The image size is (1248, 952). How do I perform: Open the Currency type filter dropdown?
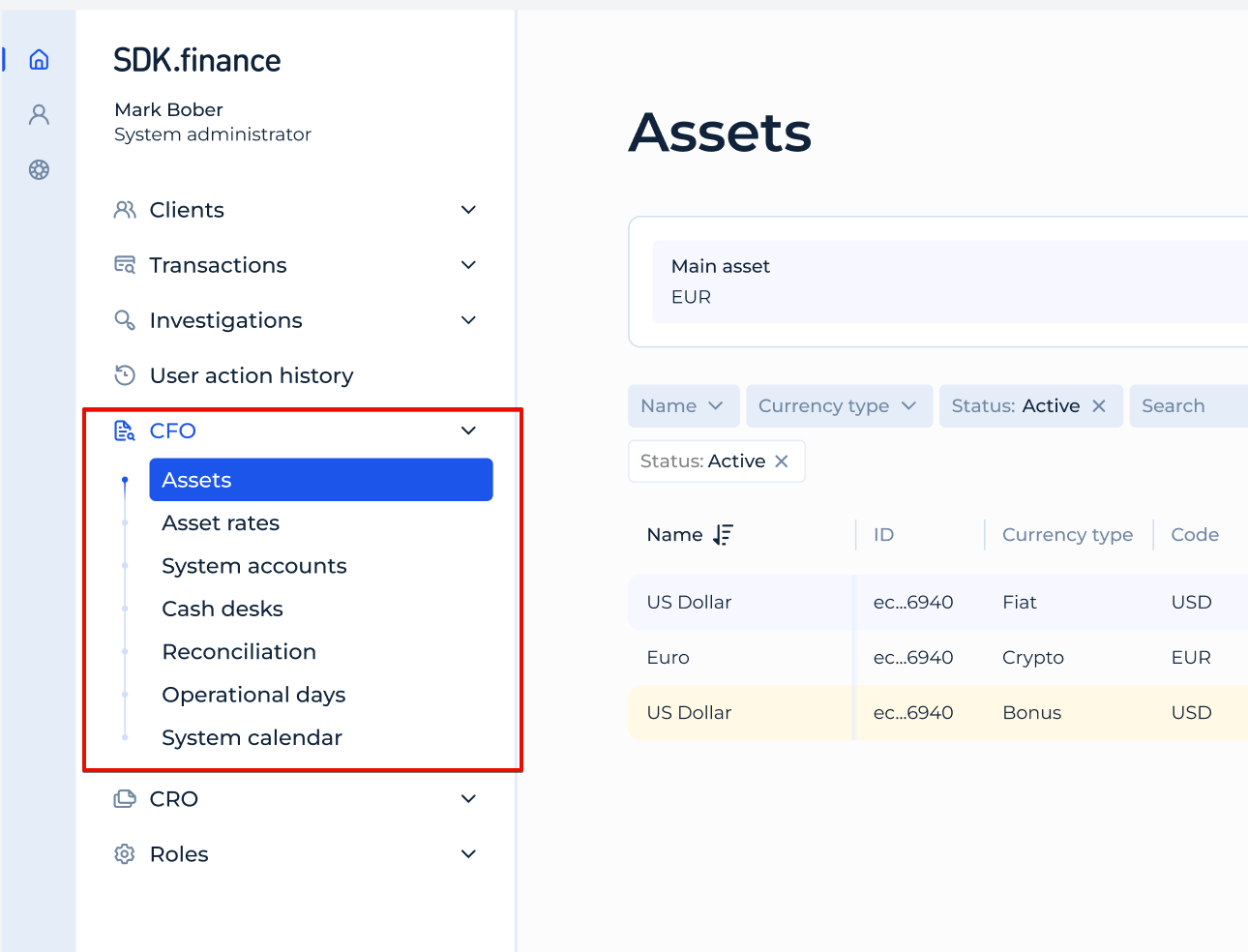[x=838, y=405]
